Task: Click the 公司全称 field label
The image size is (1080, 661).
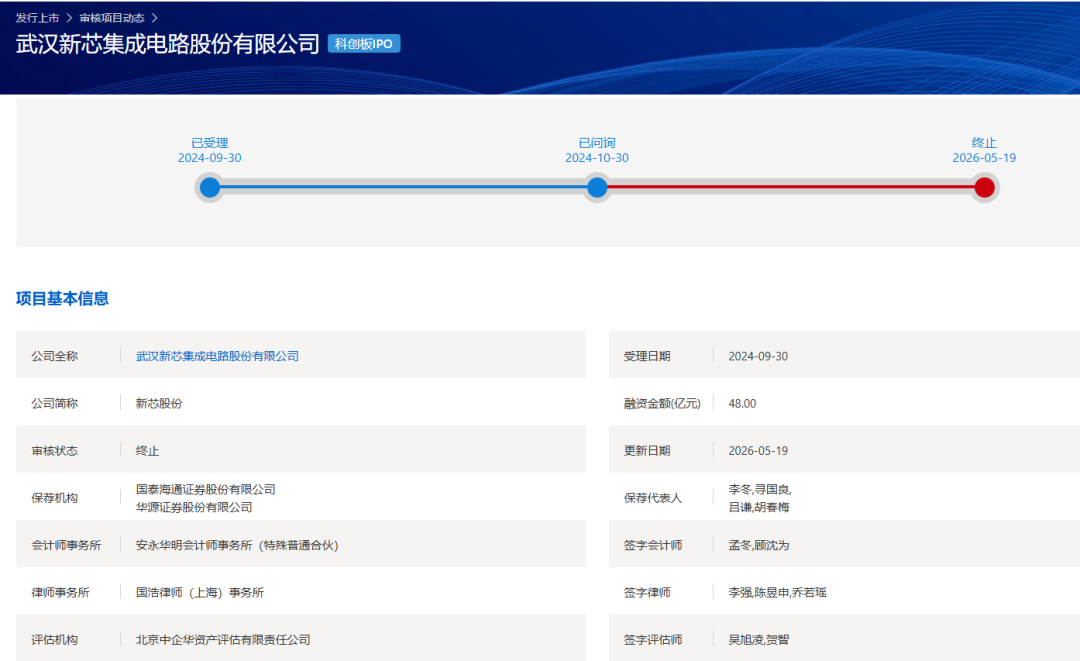Action: point(54,356)
